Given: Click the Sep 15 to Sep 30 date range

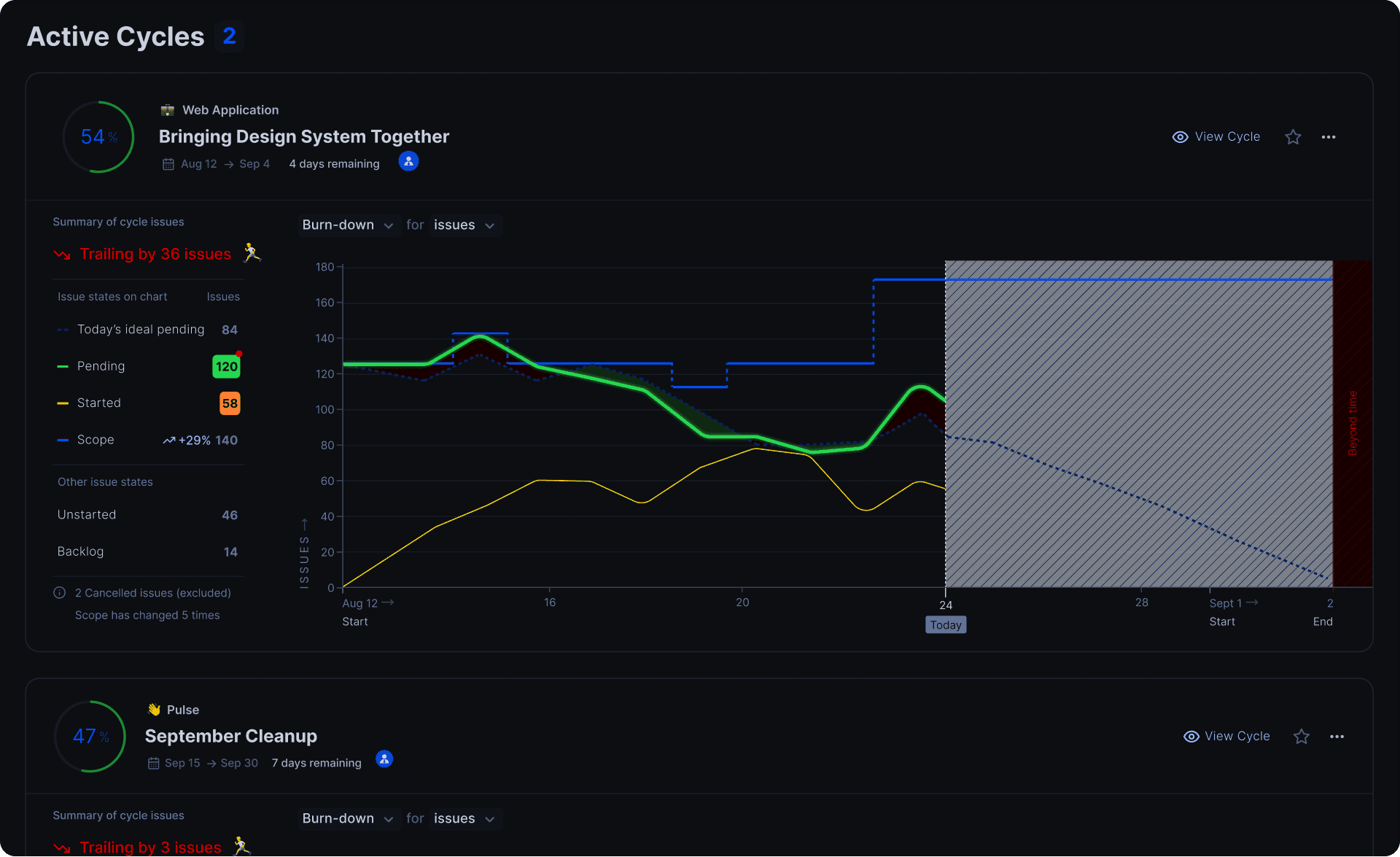Looking at the screenshot, I should tap(211, 764).
